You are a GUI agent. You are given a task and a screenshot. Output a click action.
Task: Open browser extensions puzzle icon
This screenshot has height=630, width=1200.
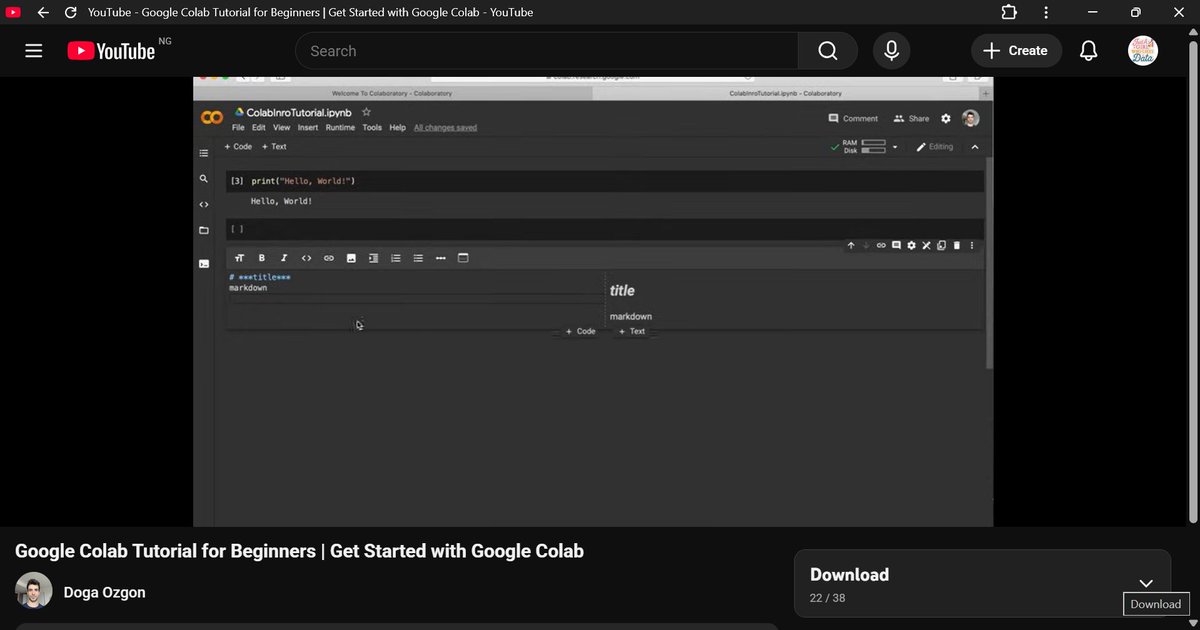1008,13
